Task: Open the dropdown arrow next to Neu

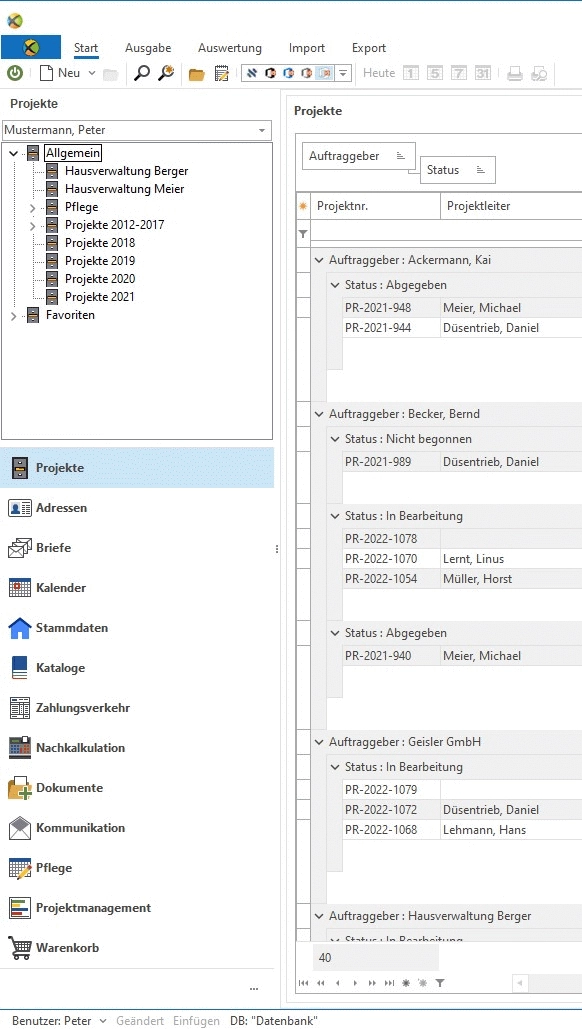Action: 92,73
